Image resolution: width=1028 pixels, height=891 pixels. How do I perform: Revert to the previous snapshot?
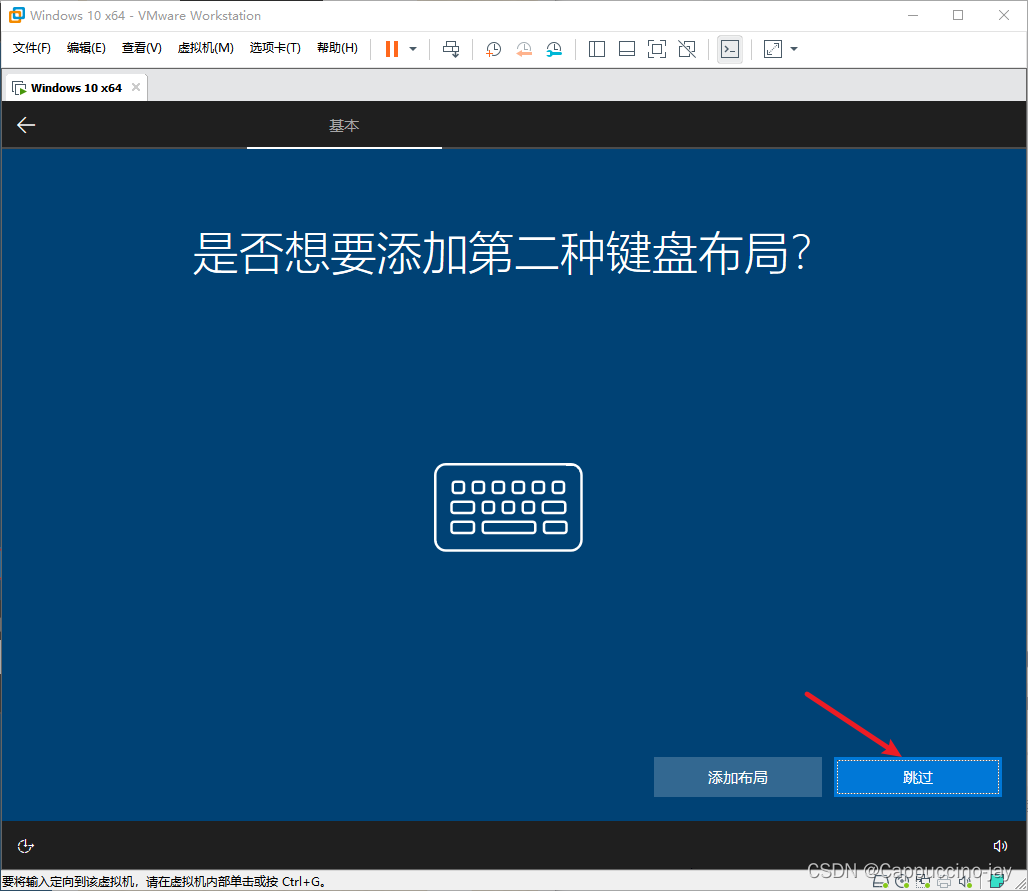point(524,49)
